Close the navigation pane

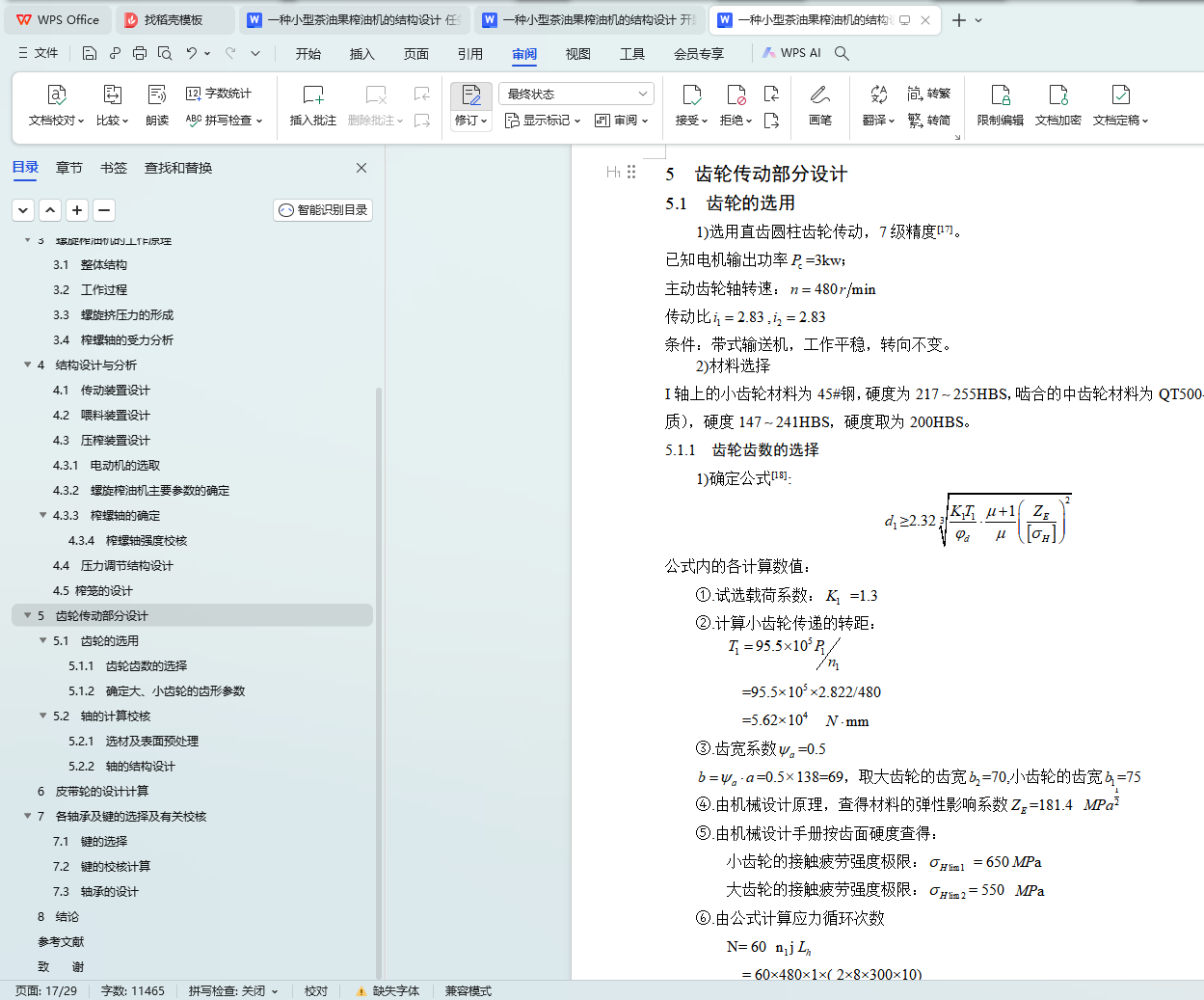pos(361,168)
